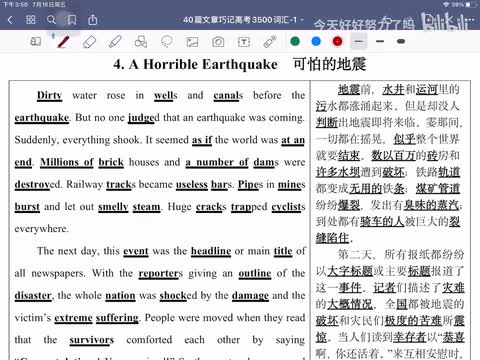Tap the underlined word "disaster"

point(33,296)
